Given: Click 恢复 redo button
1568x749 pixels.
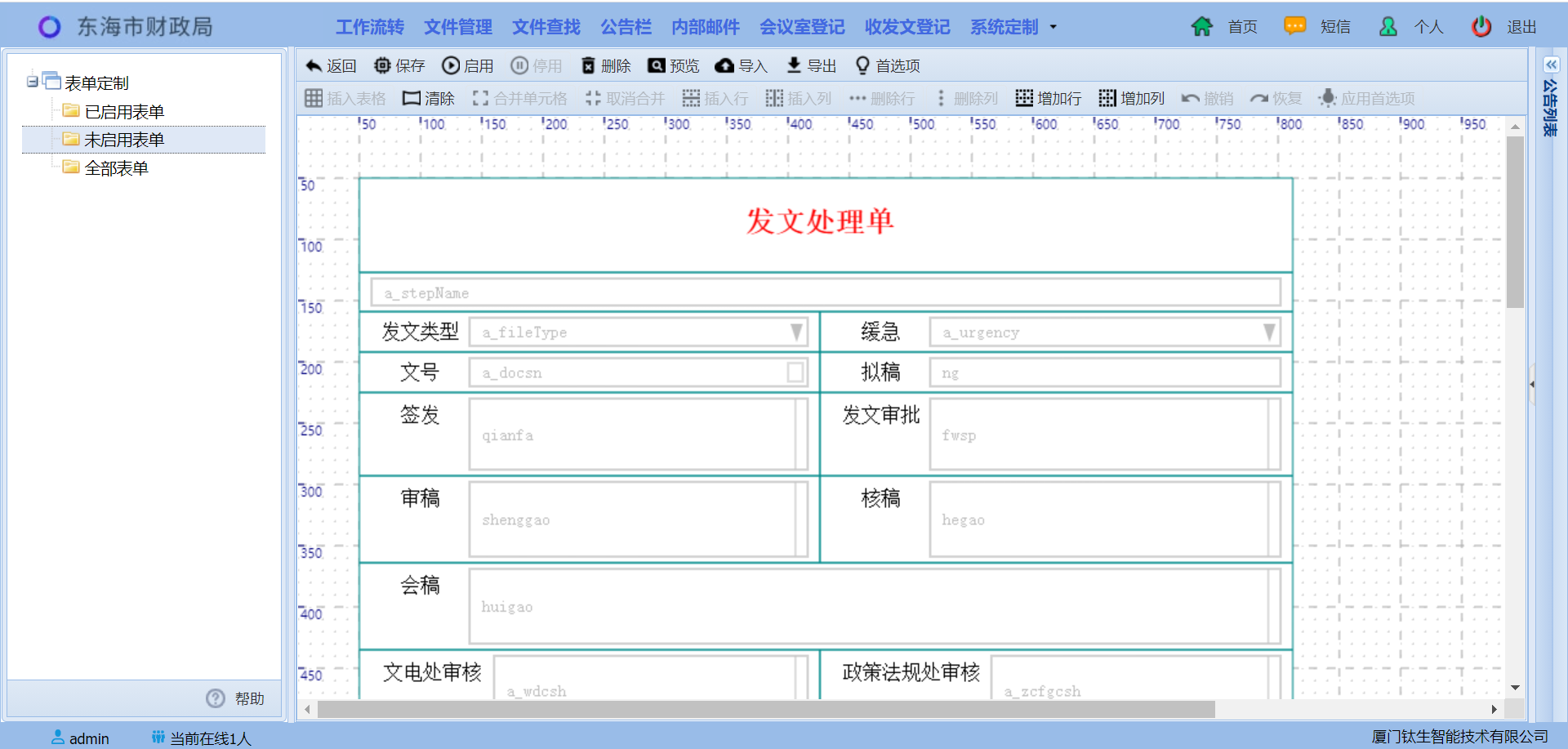Looking at the screenshot, I should pyautogui.click(x=1276, y=99).
